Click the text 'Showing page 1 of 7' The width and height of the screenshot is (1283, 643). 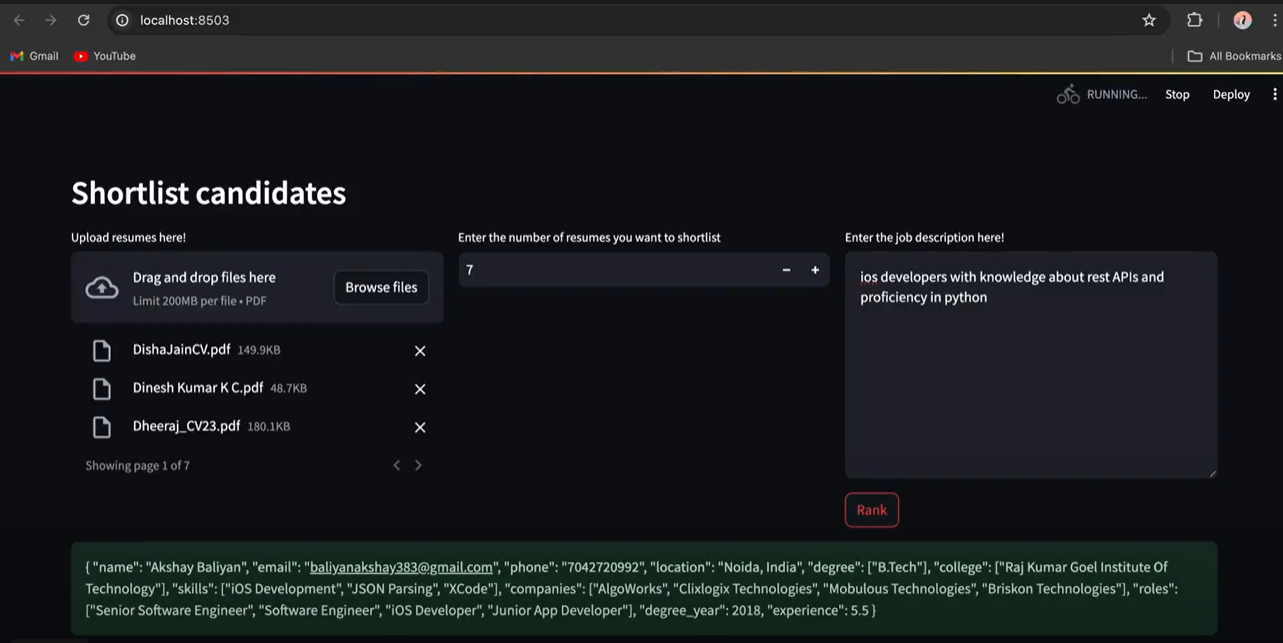137,465
